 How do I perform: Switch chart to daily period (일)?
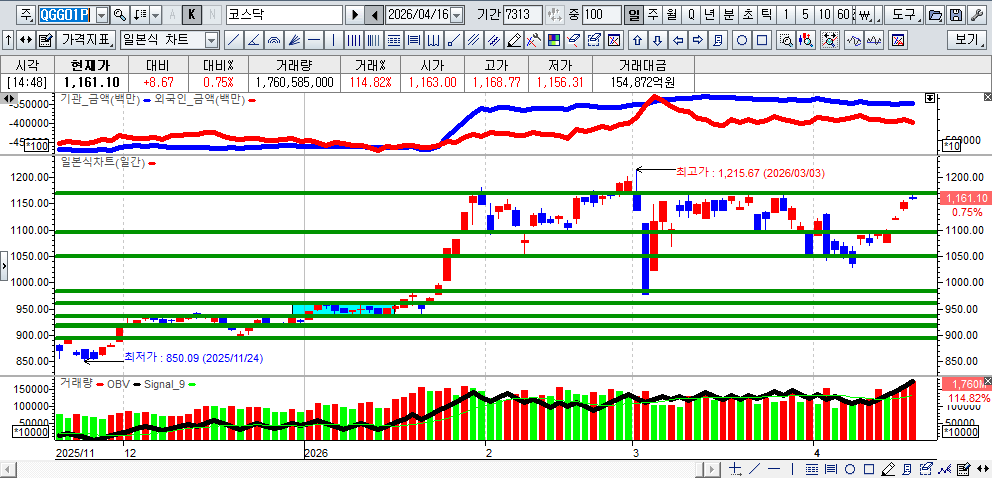click(x=633, y=15)
